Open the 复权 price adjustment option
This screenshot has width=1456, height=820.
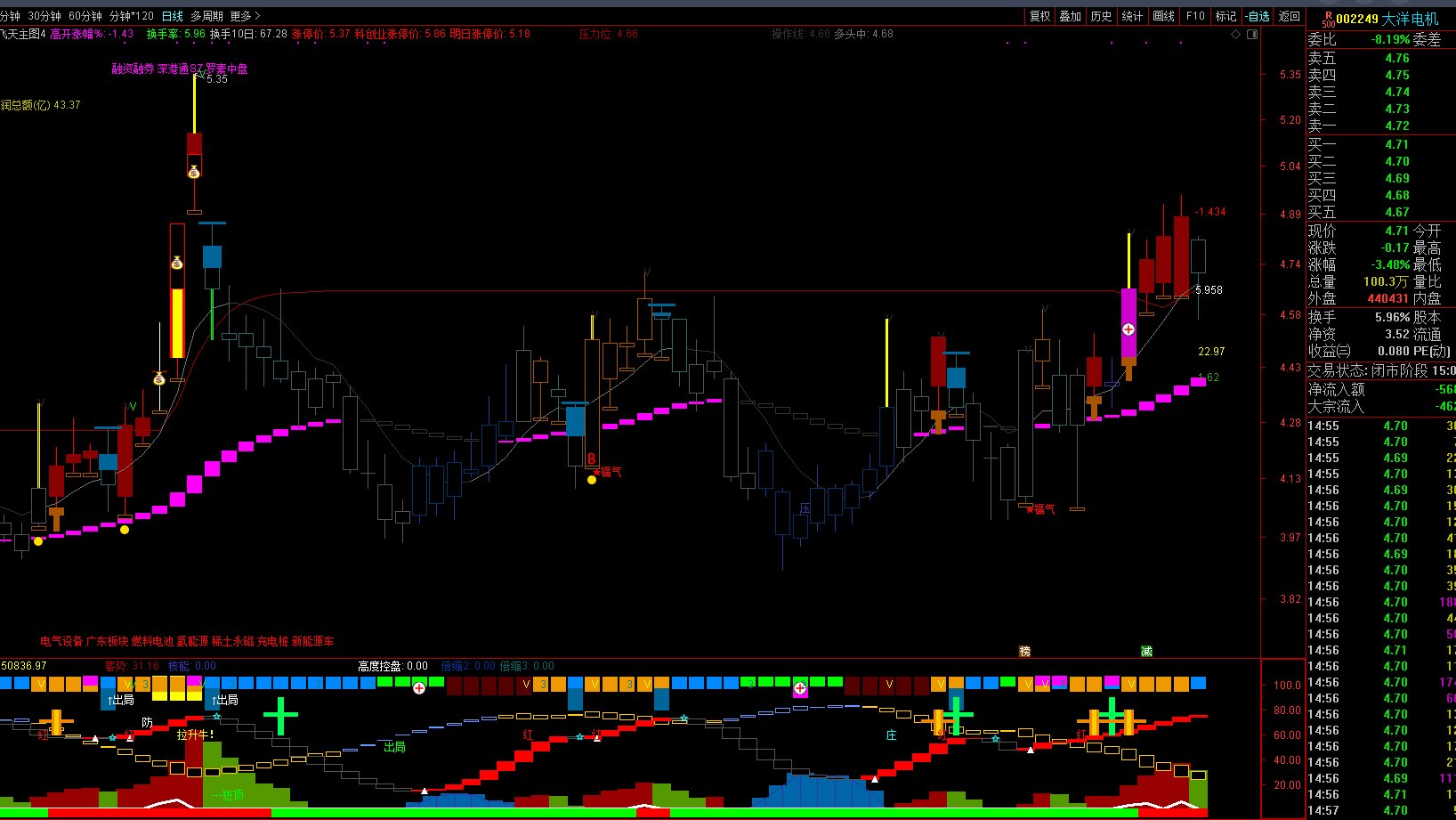point(1039,16)
